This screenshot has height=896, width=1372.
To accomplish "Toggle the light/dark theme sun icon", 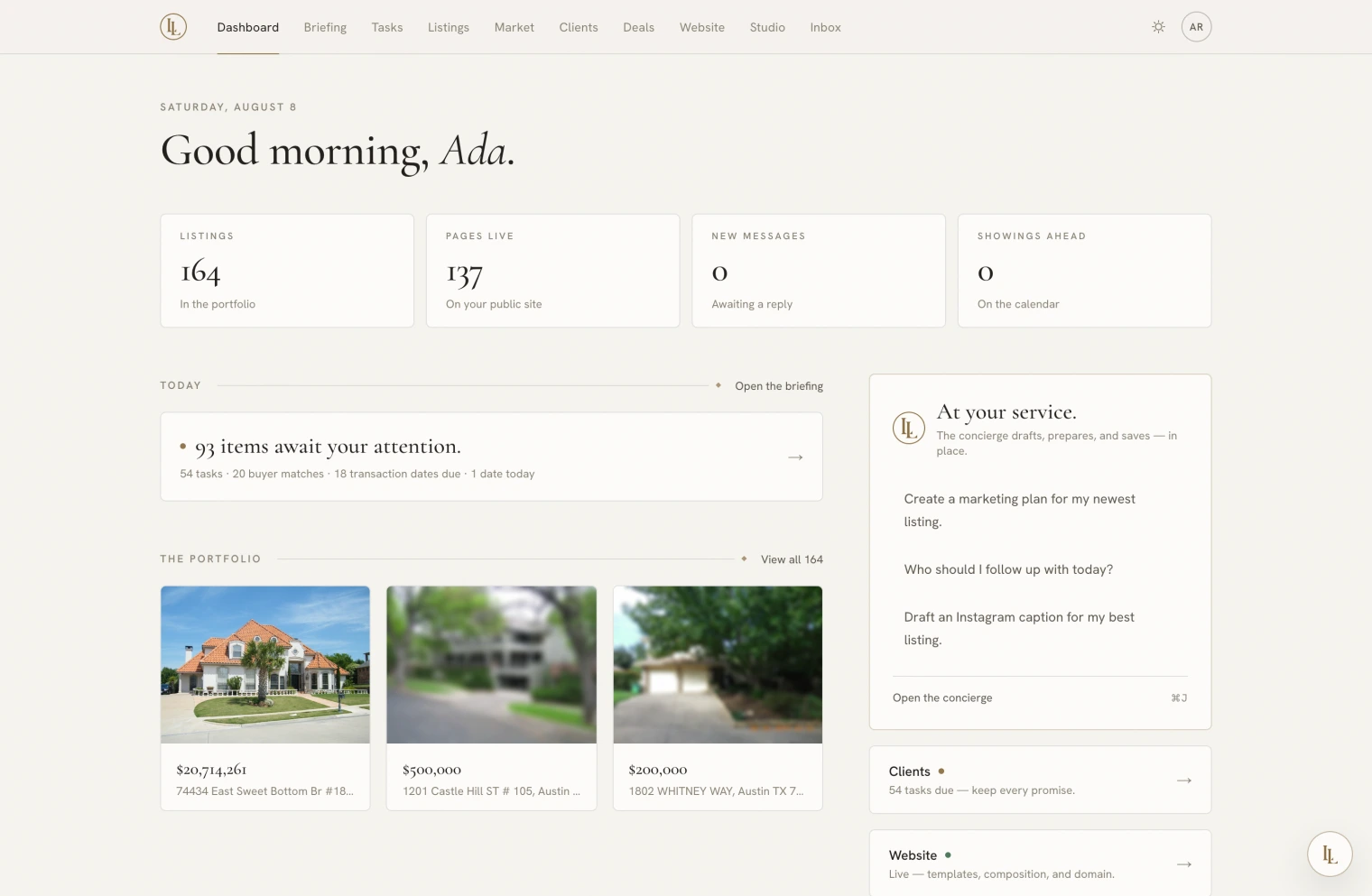I will click(1158, 27).
